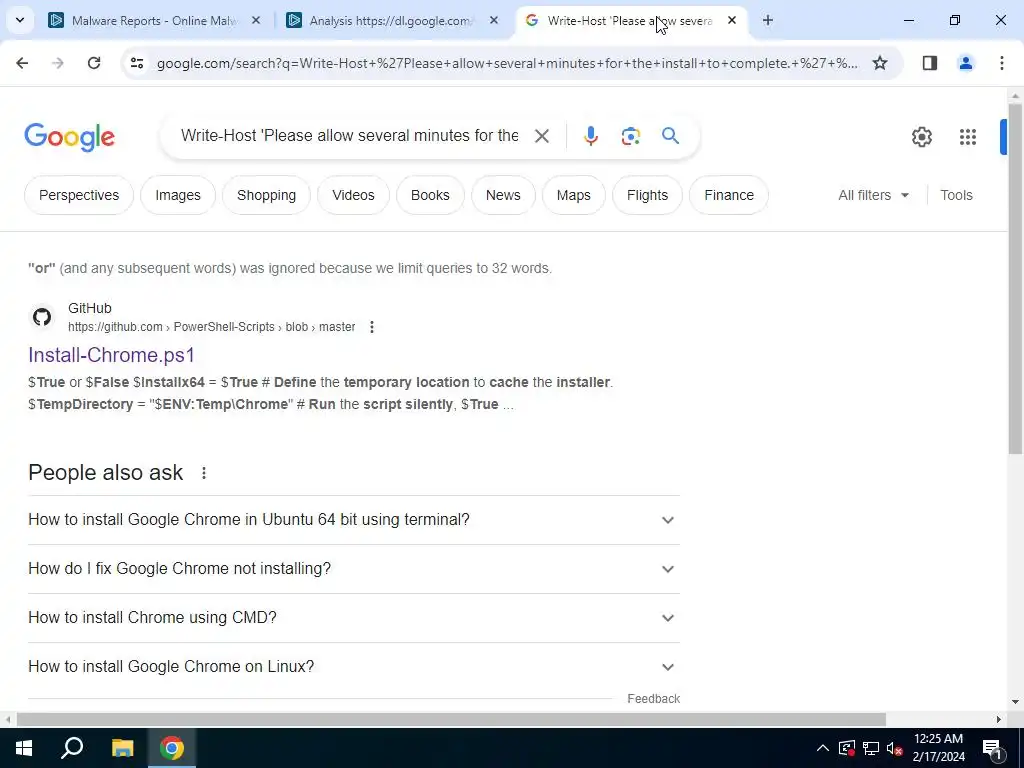This screenshot has height=768, width=1024.
Task: Click the scroll right arrow on horizontal scrollbar
Action: click(x=999, y=719)
